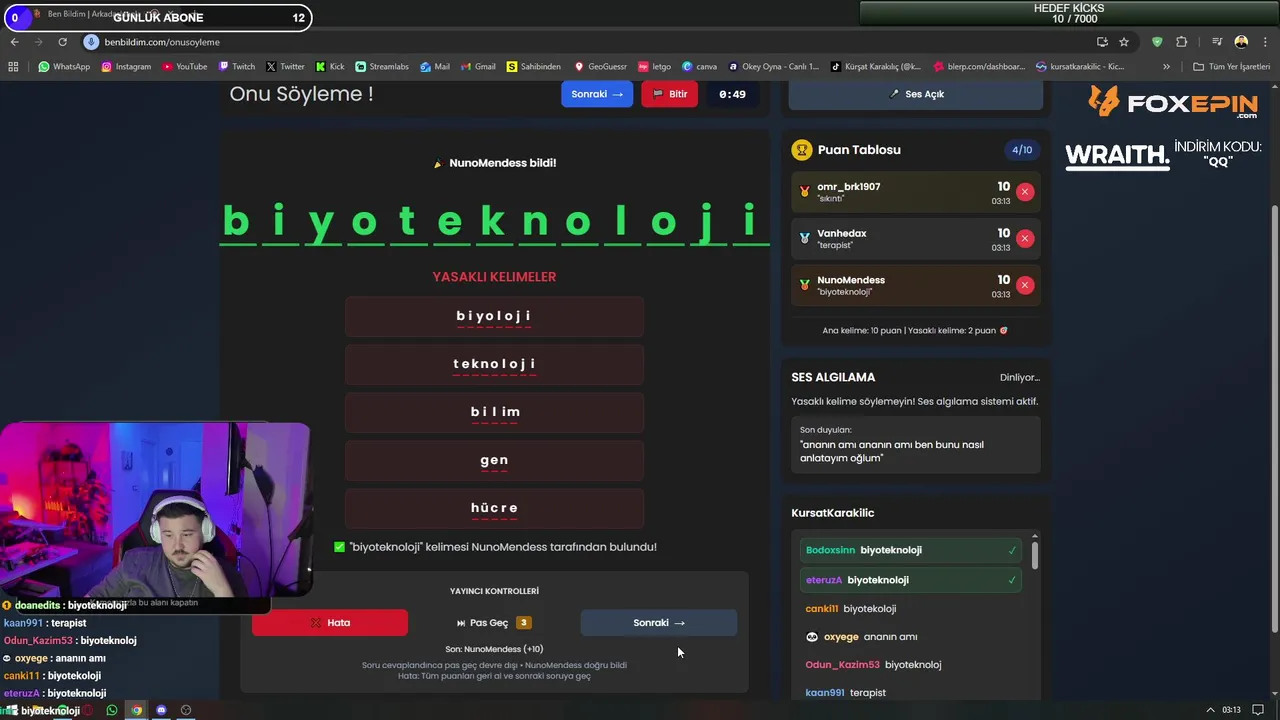Open the Mail bookmark
This screenshot has width=1280, height=720.
435,67
